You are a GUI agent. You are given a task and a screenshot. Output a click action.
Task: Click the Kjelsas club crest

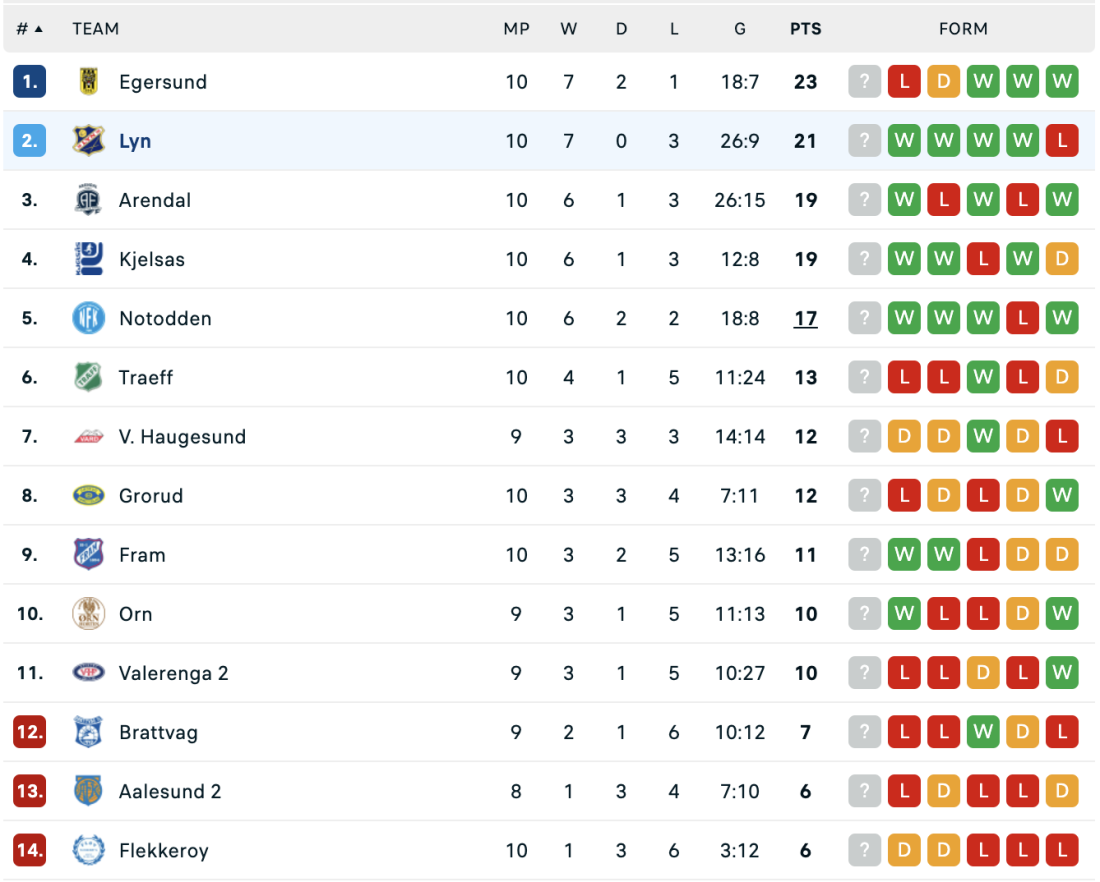pyautogui.click(x=88, y=259)
